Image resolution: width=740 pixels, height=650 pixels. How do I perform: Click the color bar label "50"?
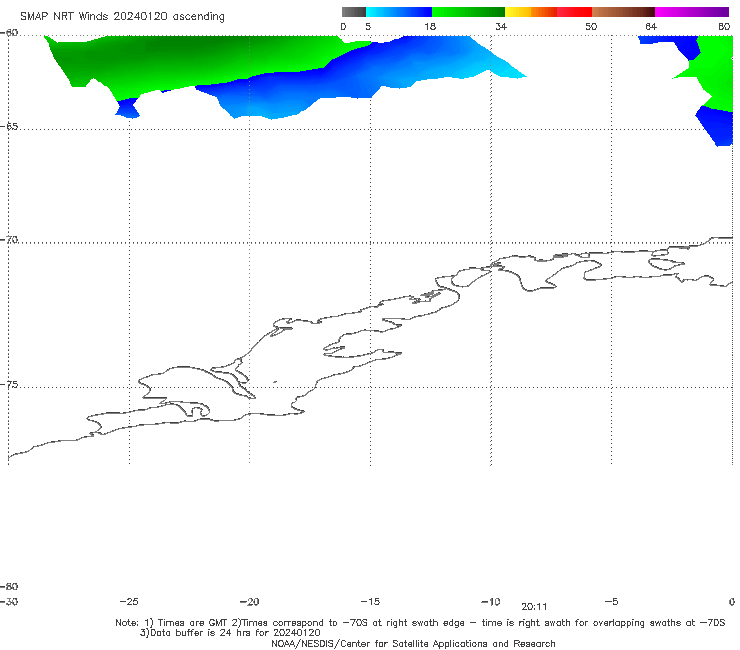point(591,26)
